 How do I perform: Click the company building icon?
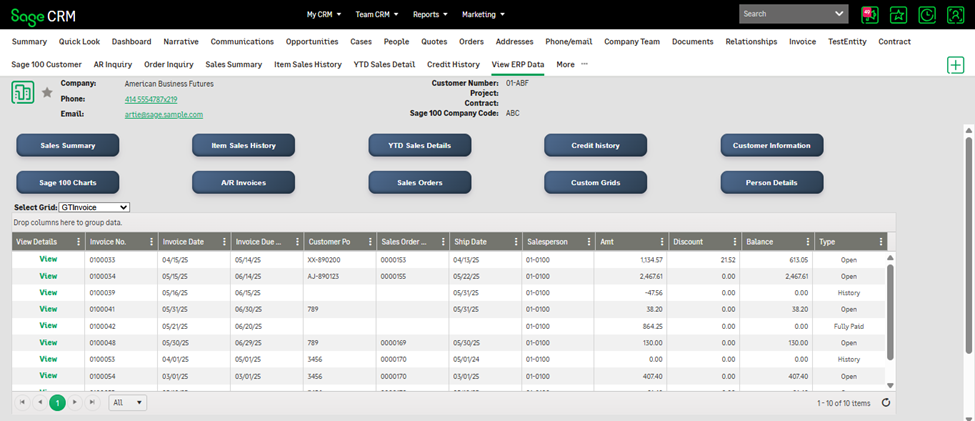(23, 93)
